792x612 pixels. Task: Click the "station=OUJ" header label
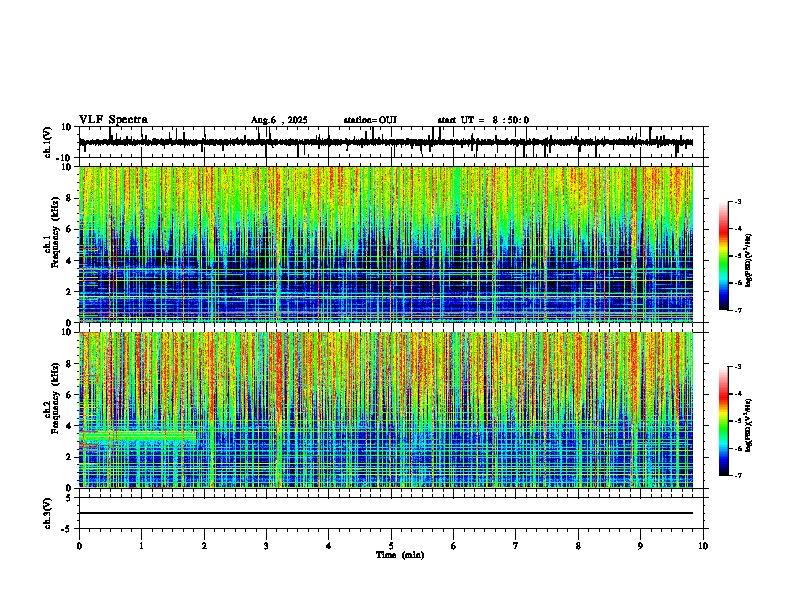pyautogui.click(x=370, y=120)
